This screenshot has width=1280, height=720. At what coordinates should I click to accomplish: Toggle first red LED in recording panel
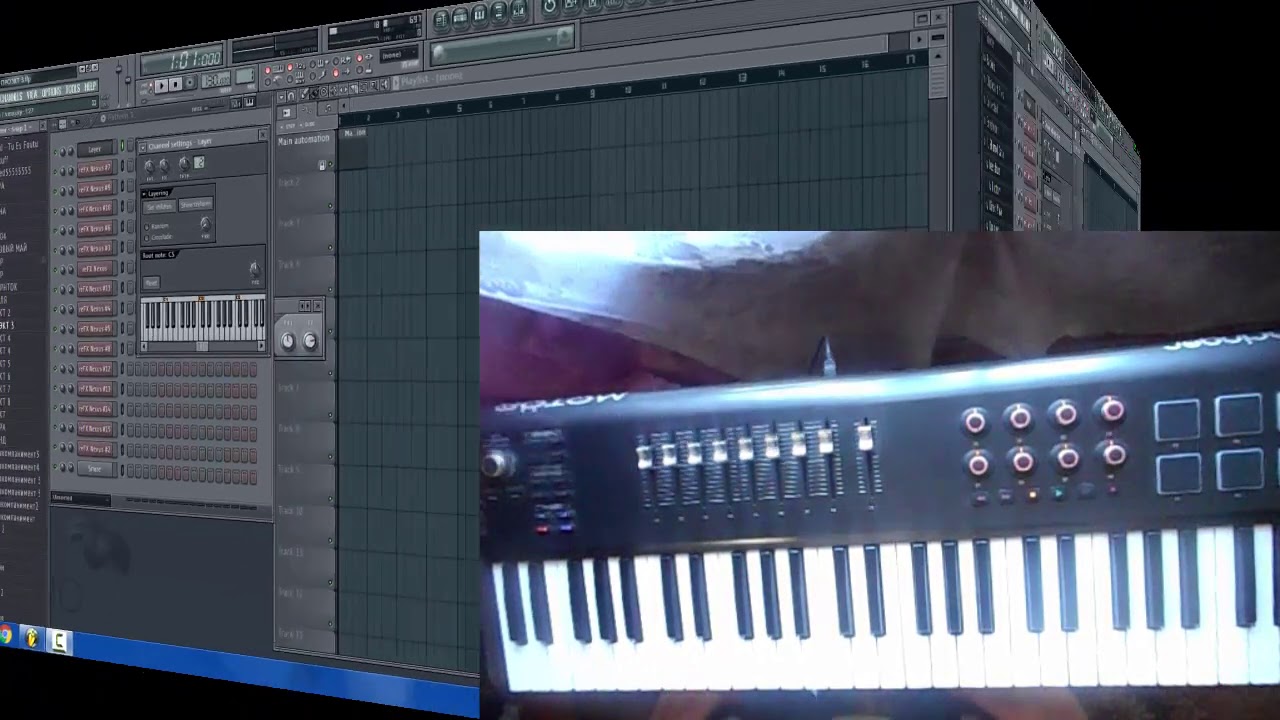(267, 70)
